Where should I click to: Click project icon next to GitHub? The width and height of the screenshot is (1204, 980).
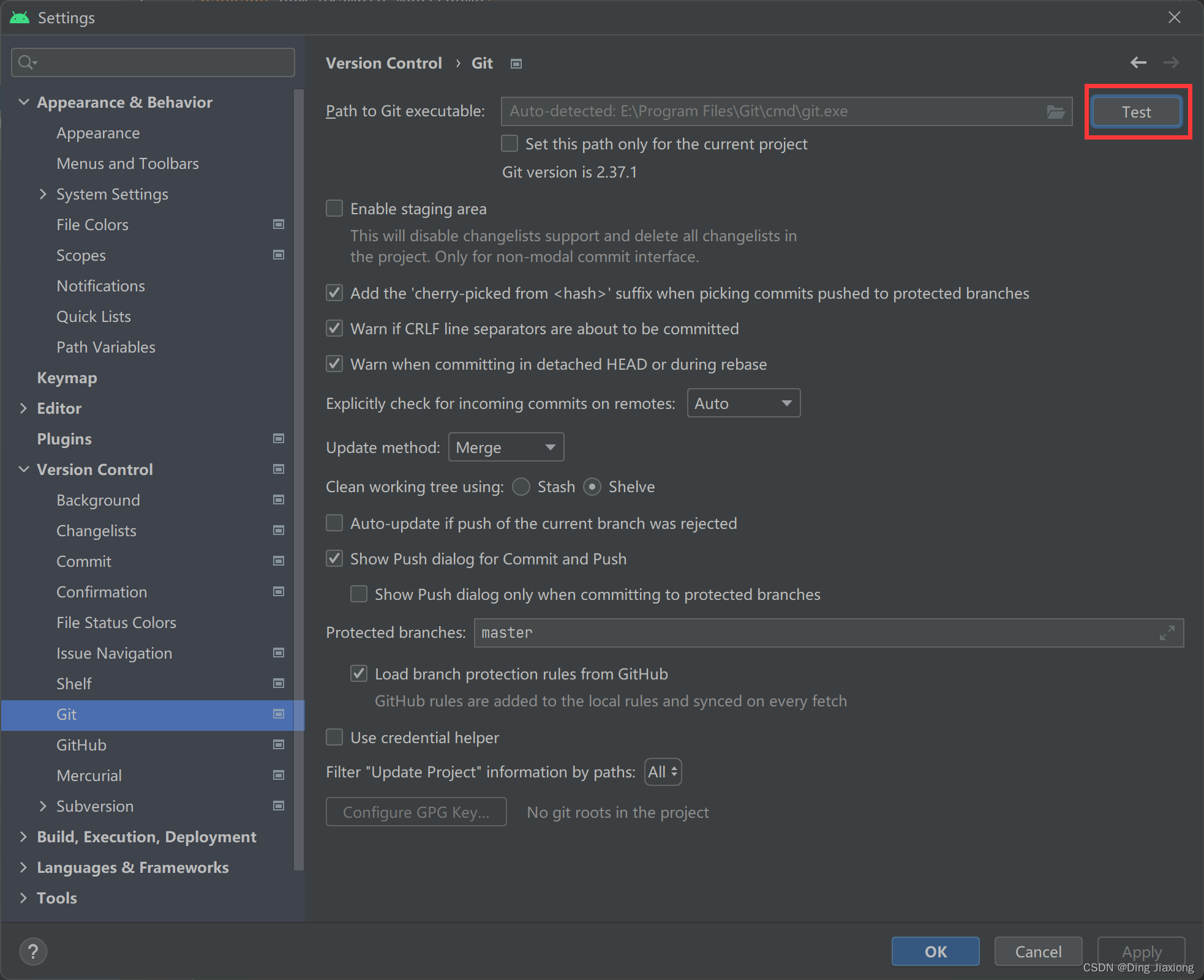tap(279, 745)
